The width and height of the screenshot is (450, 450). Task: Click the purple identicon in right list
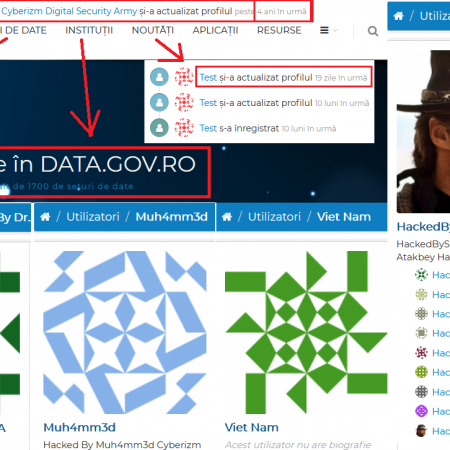pyautogui.click(x=421, y=411)
